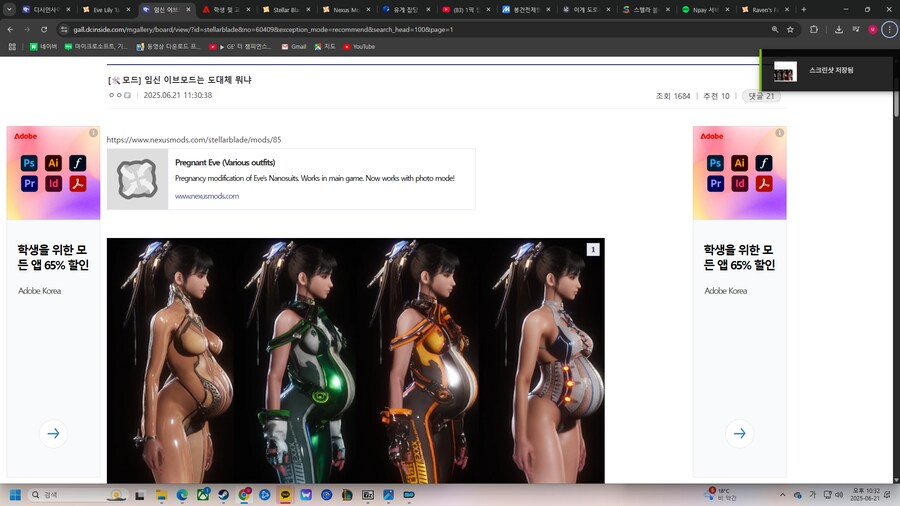
Task: Switch to the 'Npay' tab
Action: point(705,9)
